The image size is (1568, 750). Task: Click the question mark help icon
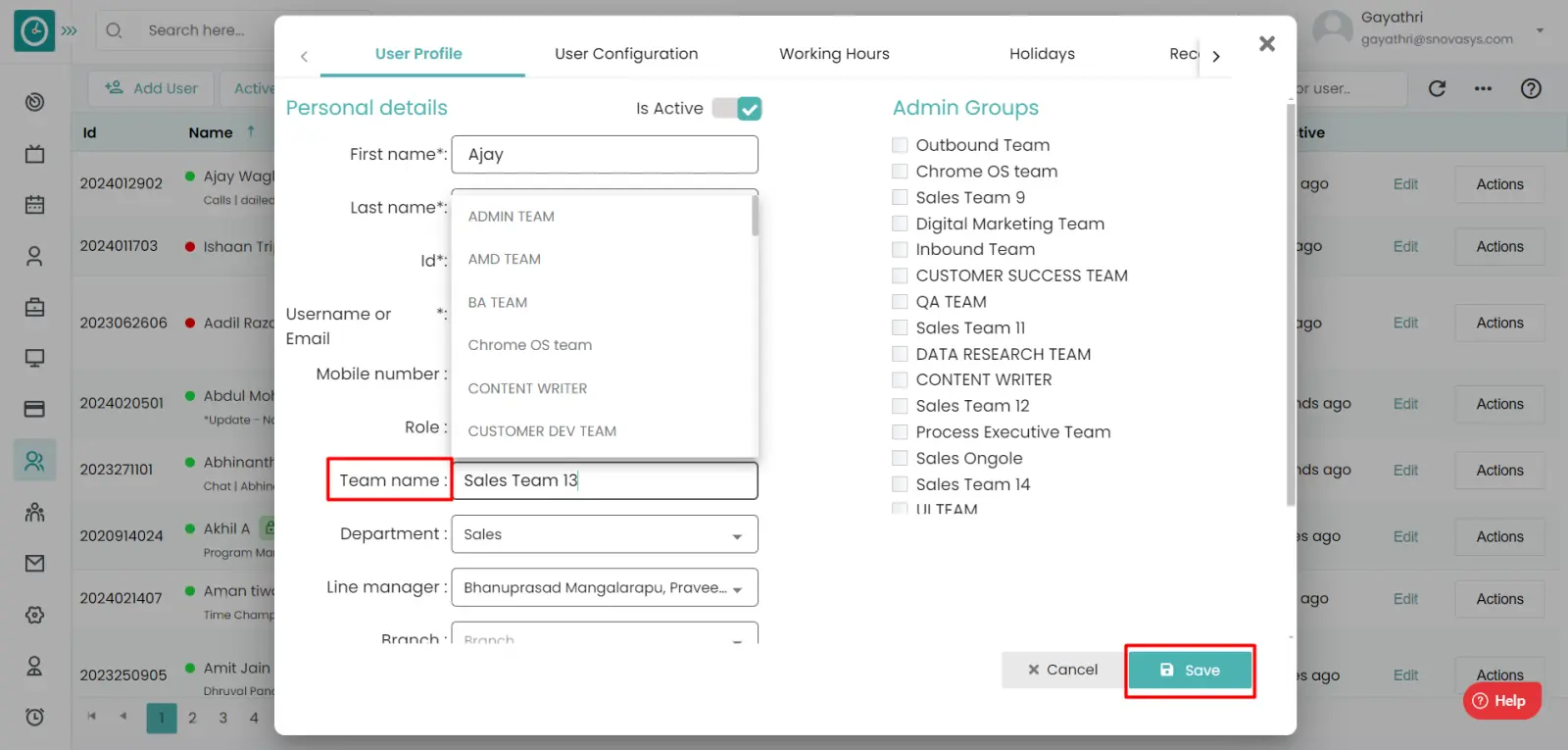(1531, 89)
